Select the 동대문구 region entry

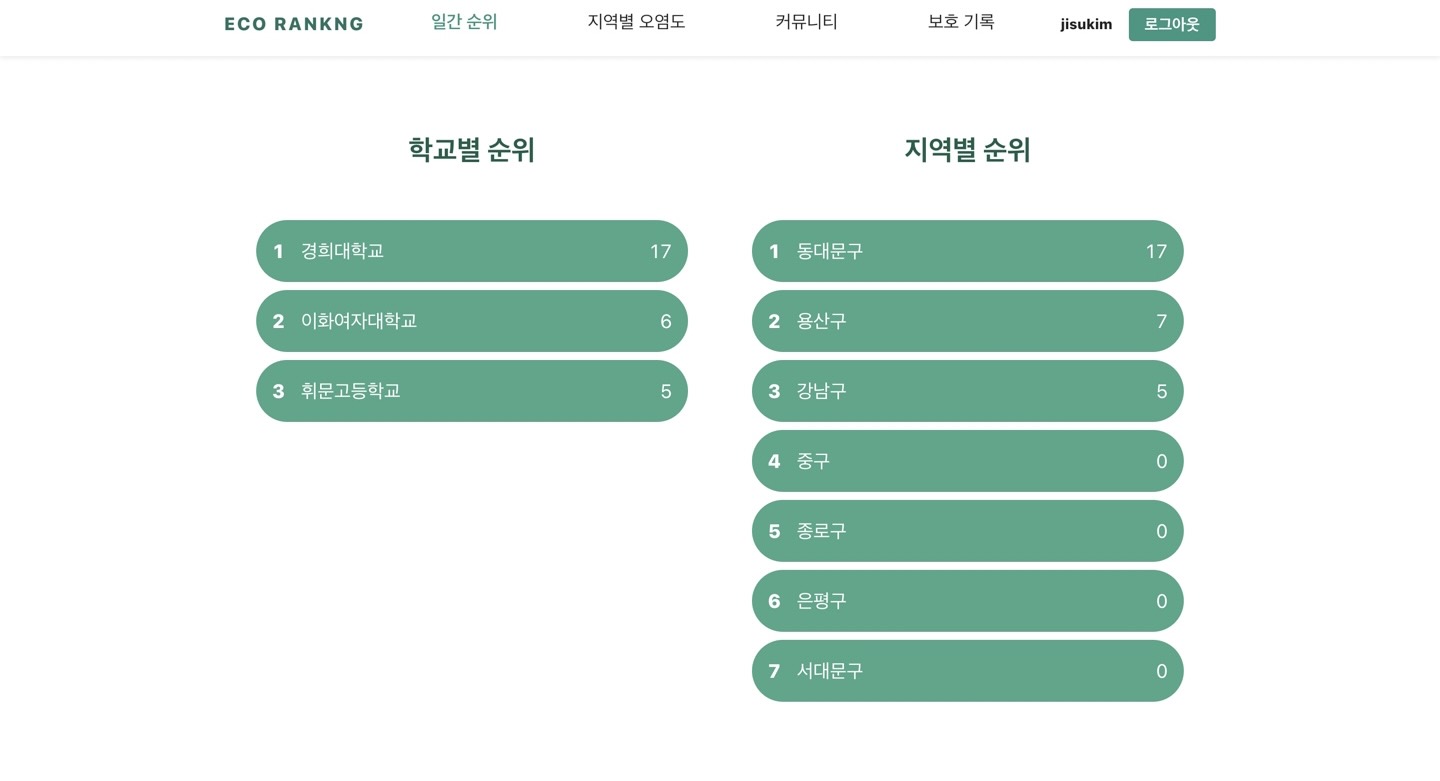[x=967, y=251]
